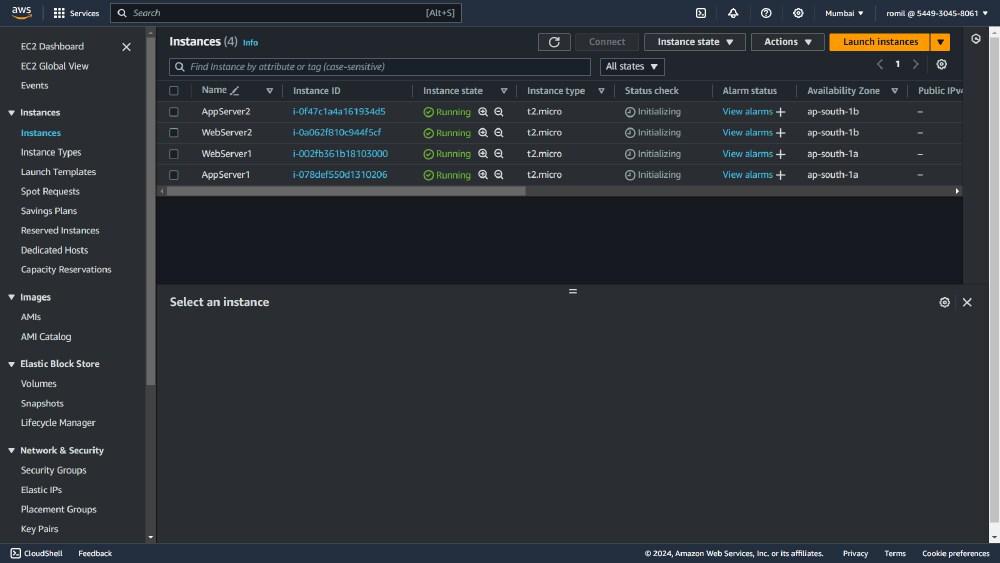Collapse Network & Security section
The image size is (1000, 563).
tap(11, 450)
